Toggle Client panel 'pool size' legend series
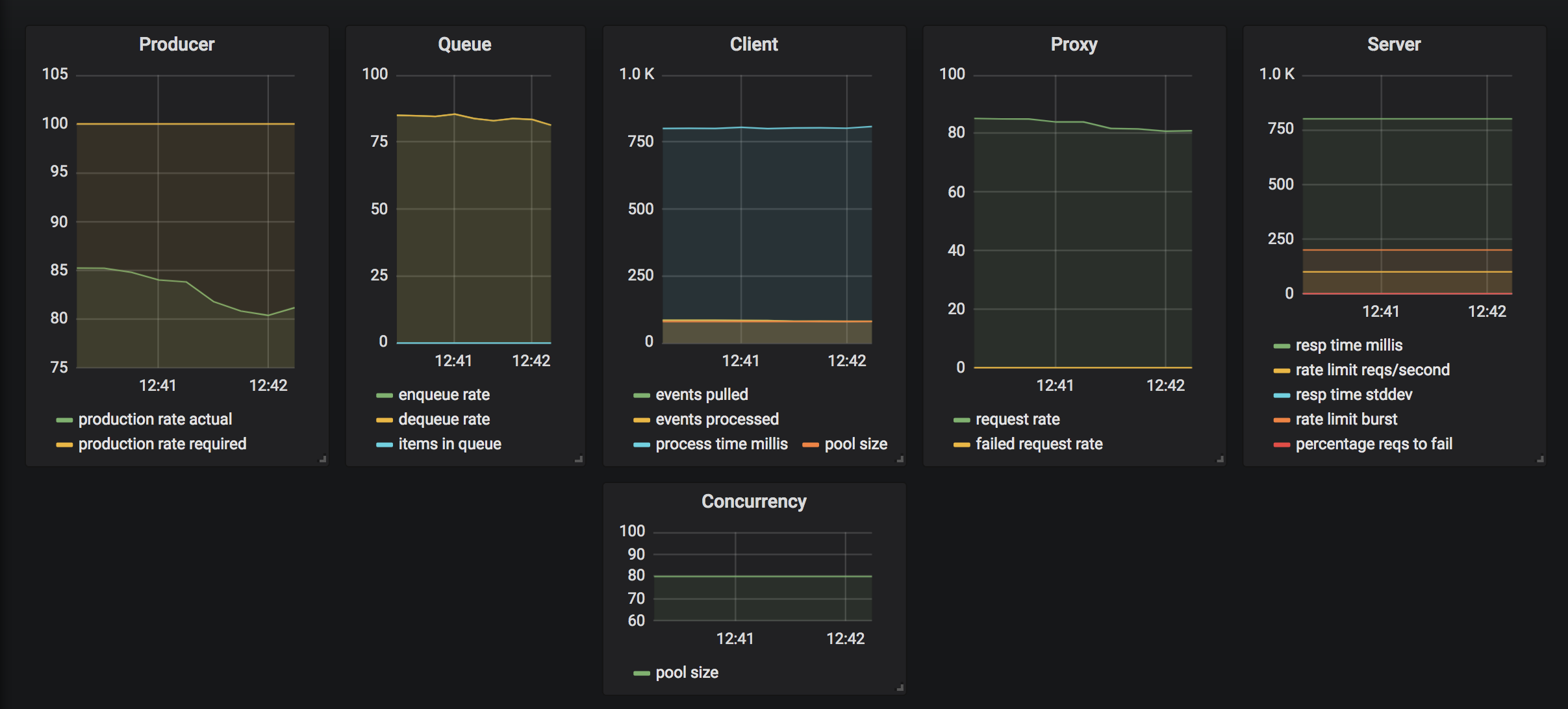1568x709 pixels. (x=855, y=444)
